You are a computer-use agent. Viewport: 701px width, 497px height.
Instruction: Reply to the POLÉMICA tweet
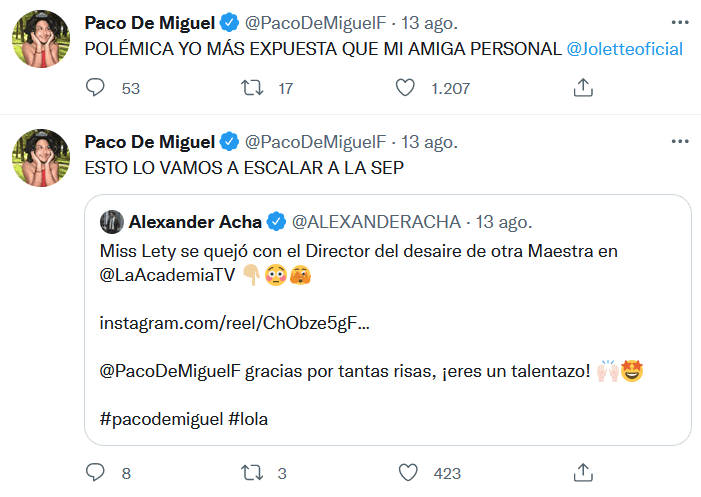[x=96, y=88]
